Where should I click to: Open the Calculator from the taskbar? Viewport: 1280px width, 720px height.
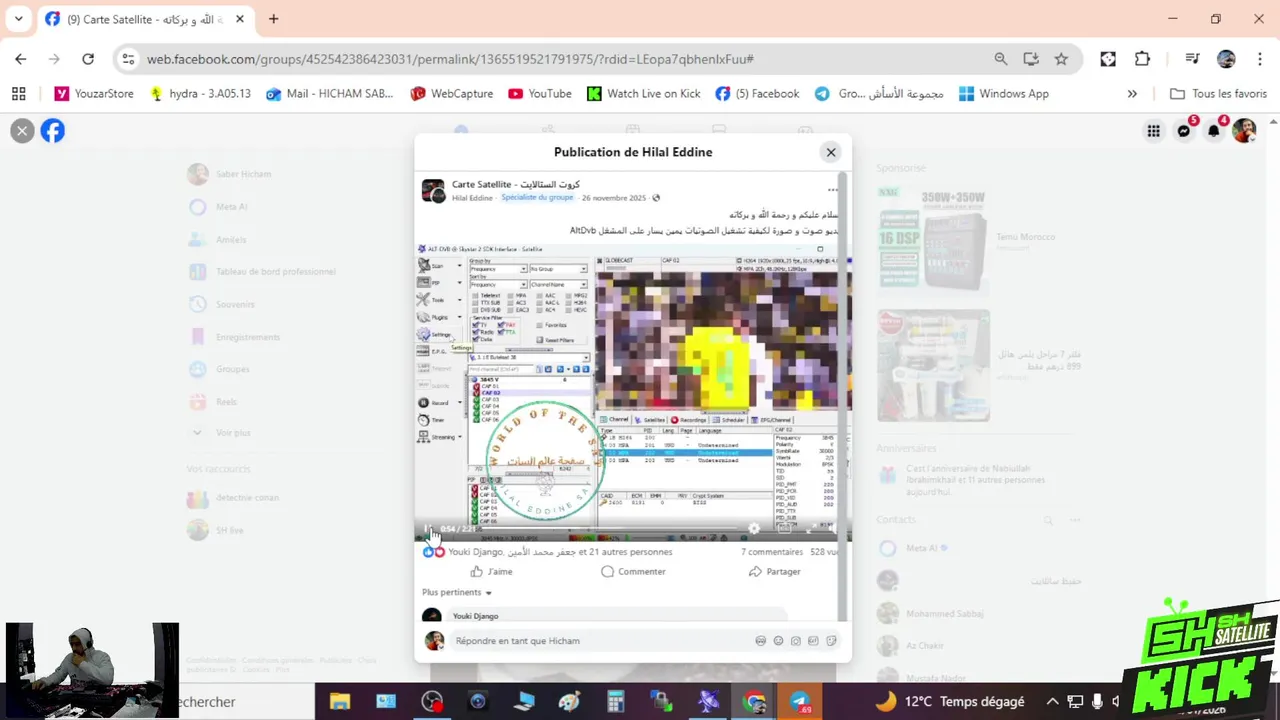point(615,702)
